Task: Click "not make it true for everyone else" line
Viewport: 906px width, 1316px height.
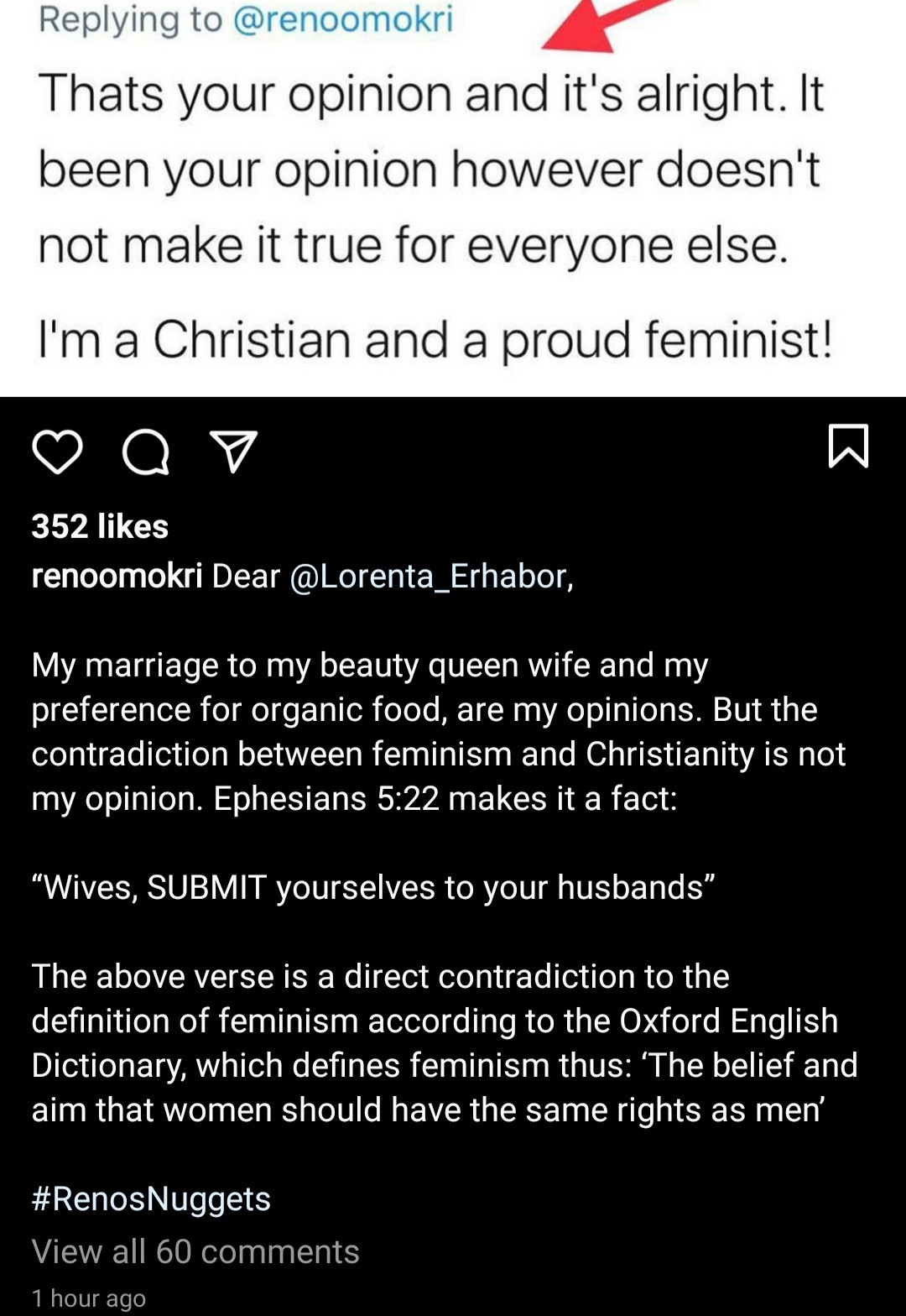Action: pos(413,246)
